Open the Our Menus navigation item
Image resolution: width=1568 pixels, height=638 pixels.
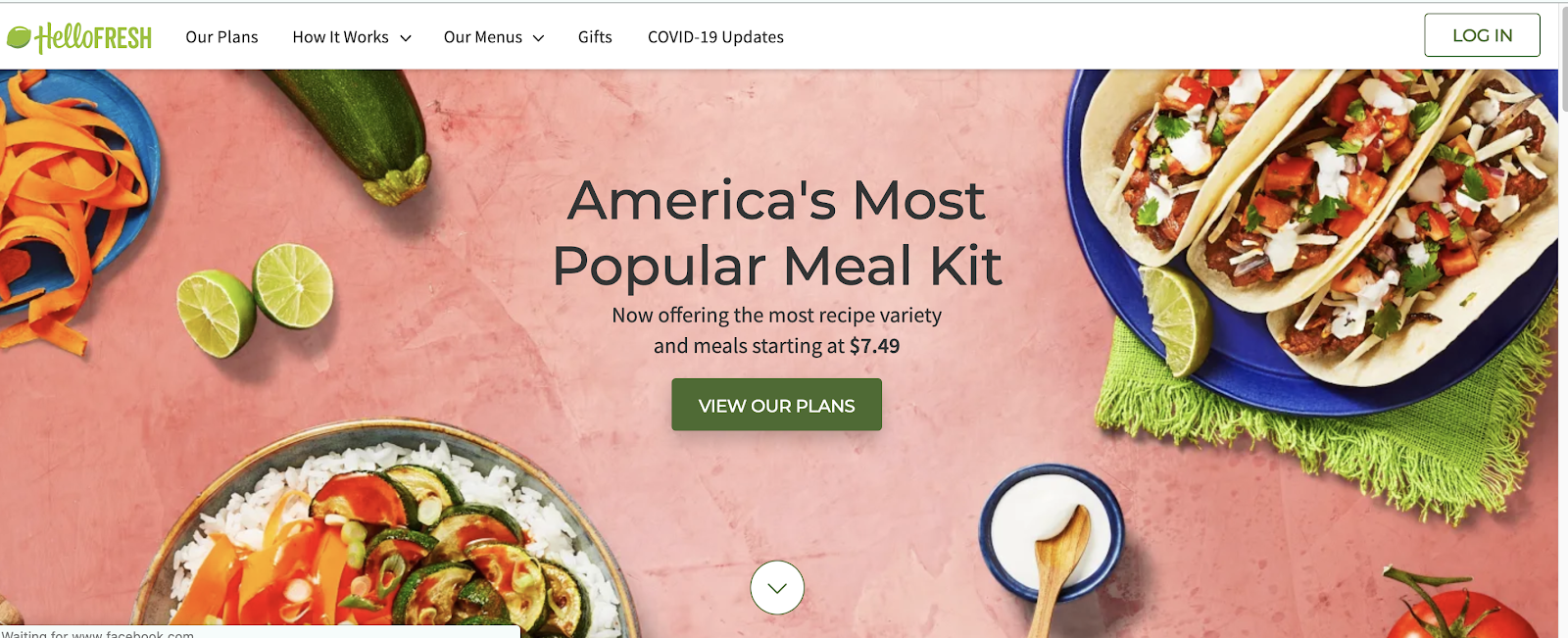(482, 37)
